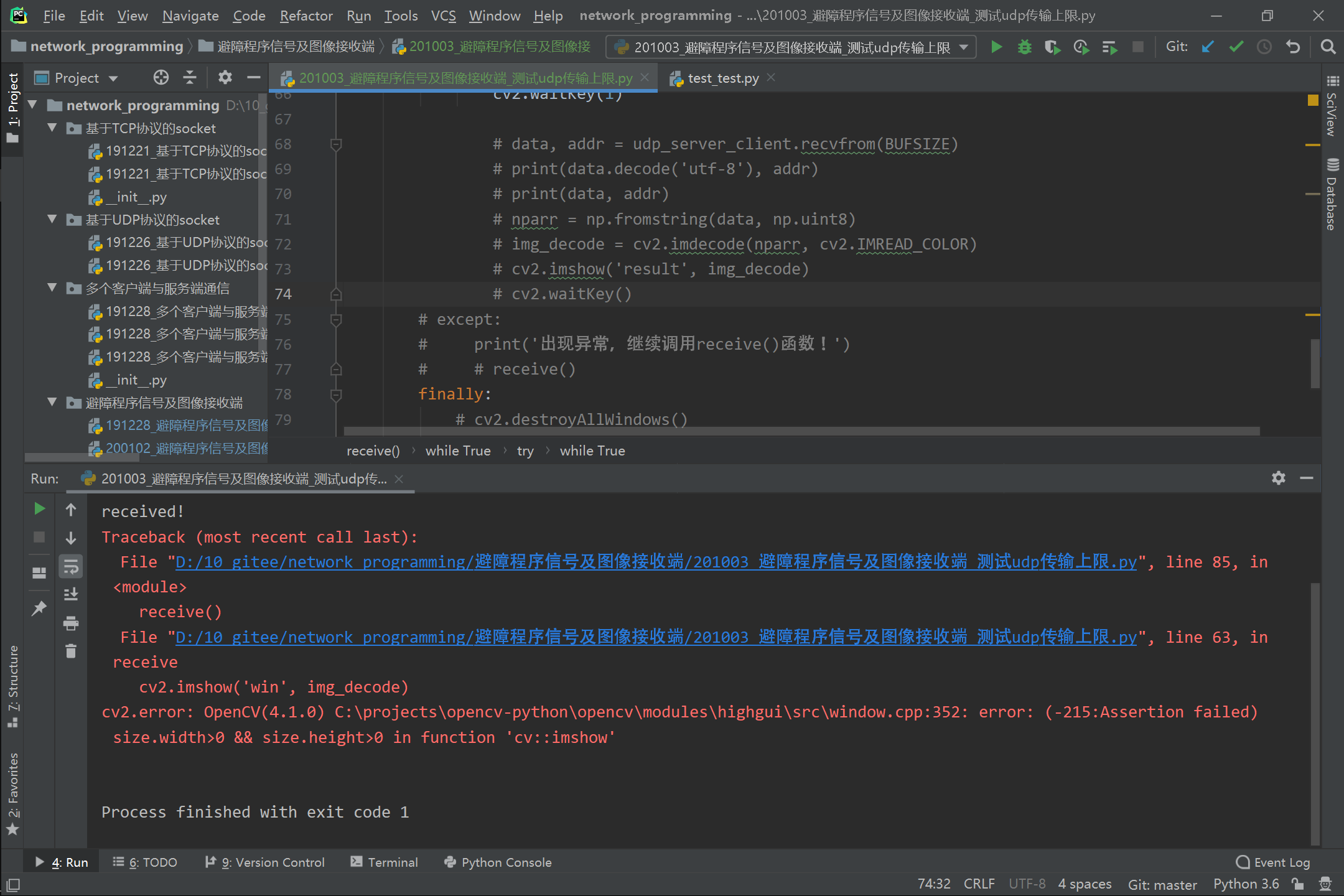Toggle soft-wrap in Run console
Screen dimensions: 1344x896
pos(71,566)
